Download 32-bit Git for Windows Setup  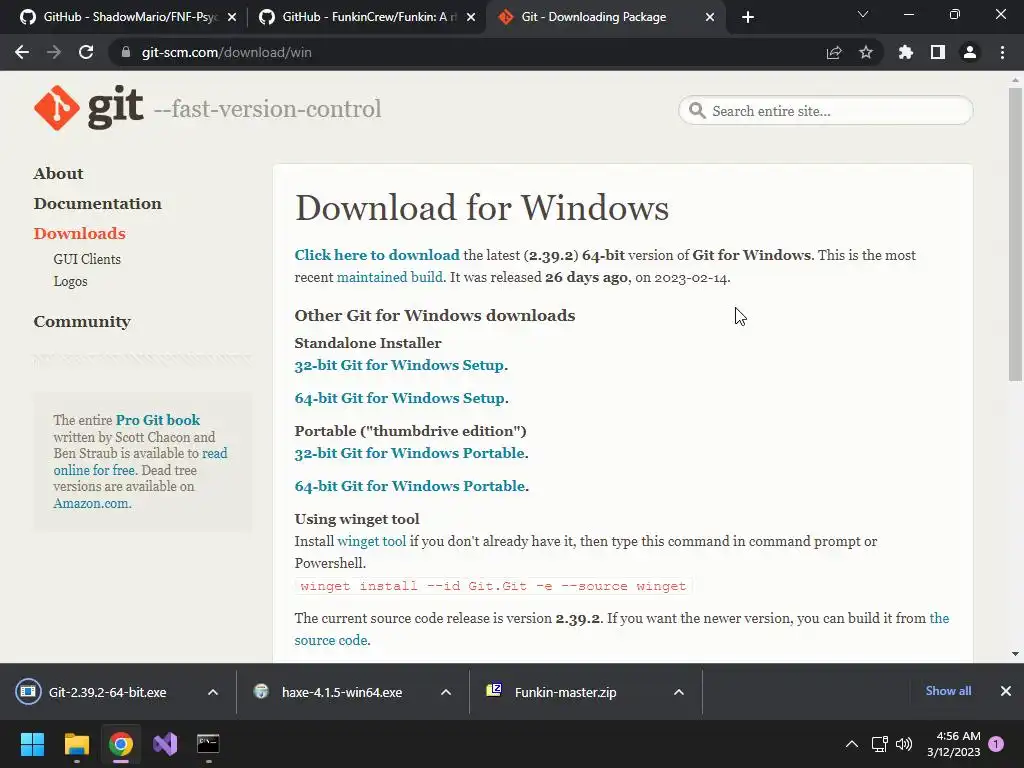tap(399, 365)
